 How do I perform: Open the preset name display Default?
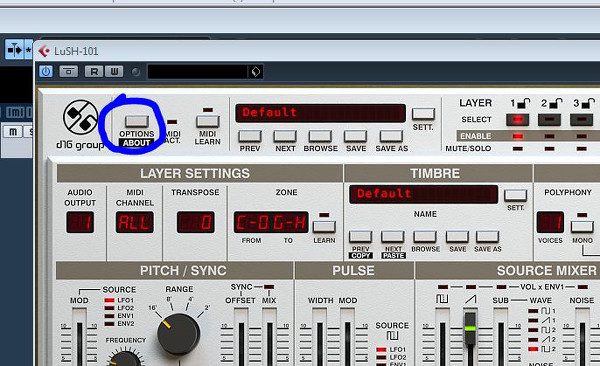[x=320, y=113]
